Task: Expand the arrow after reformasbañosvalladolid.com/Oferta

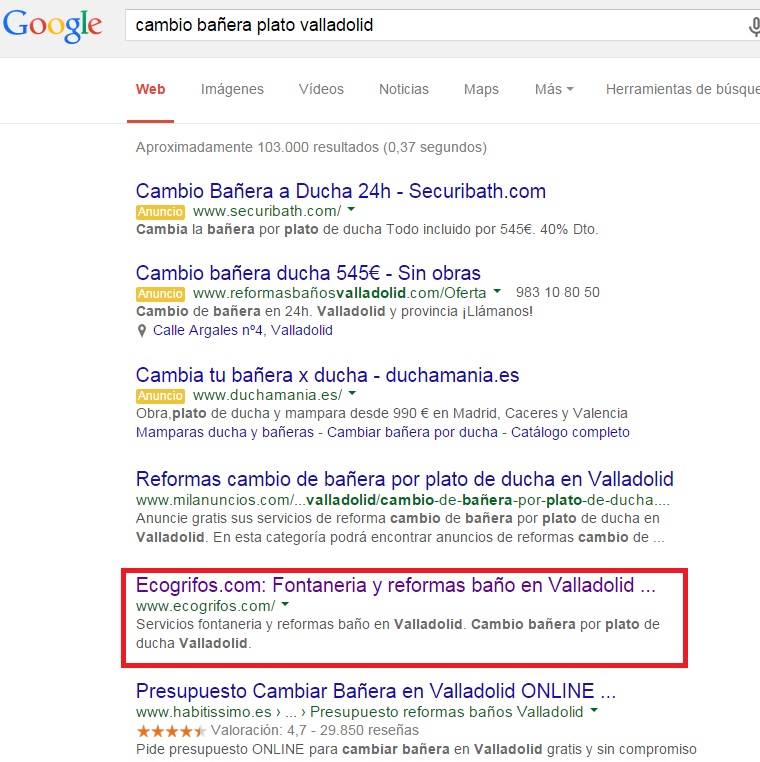Action: (x=497, y=293)
